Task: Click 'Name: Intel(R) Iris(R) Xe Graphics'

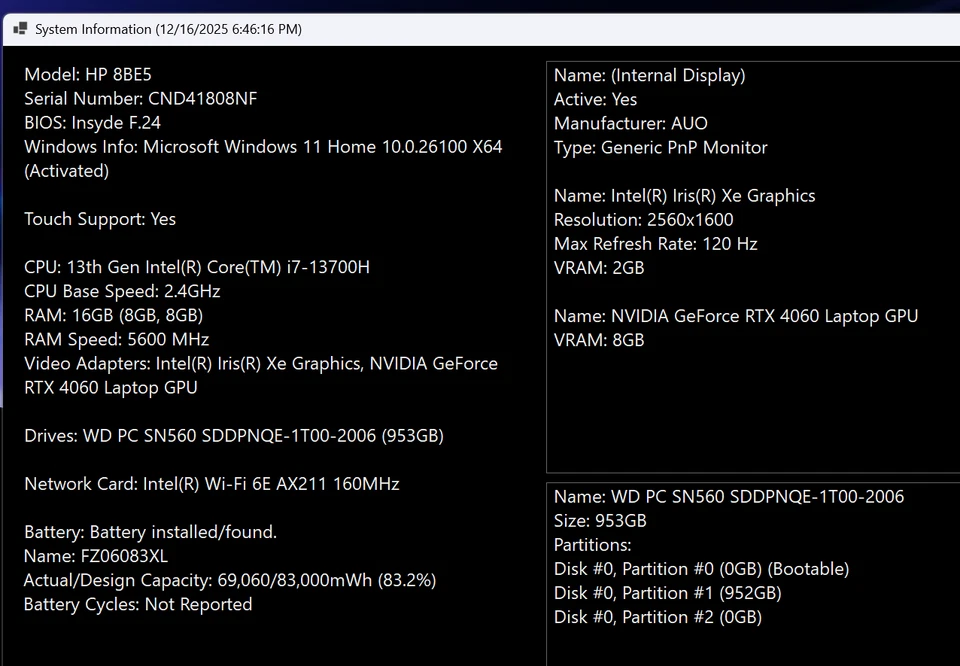Action: click(684, 196)
